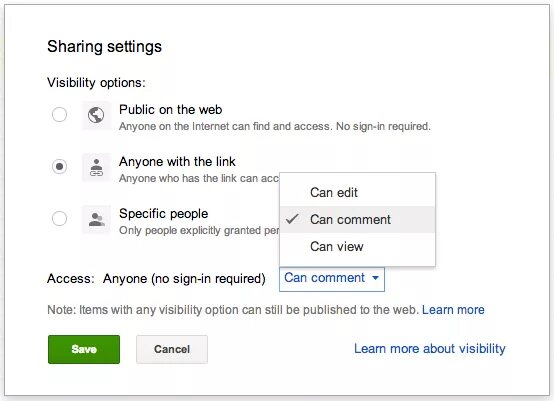This screenshot has width=554, height=401.
Task: Click the green Save button
Action: tap(84, 349)
